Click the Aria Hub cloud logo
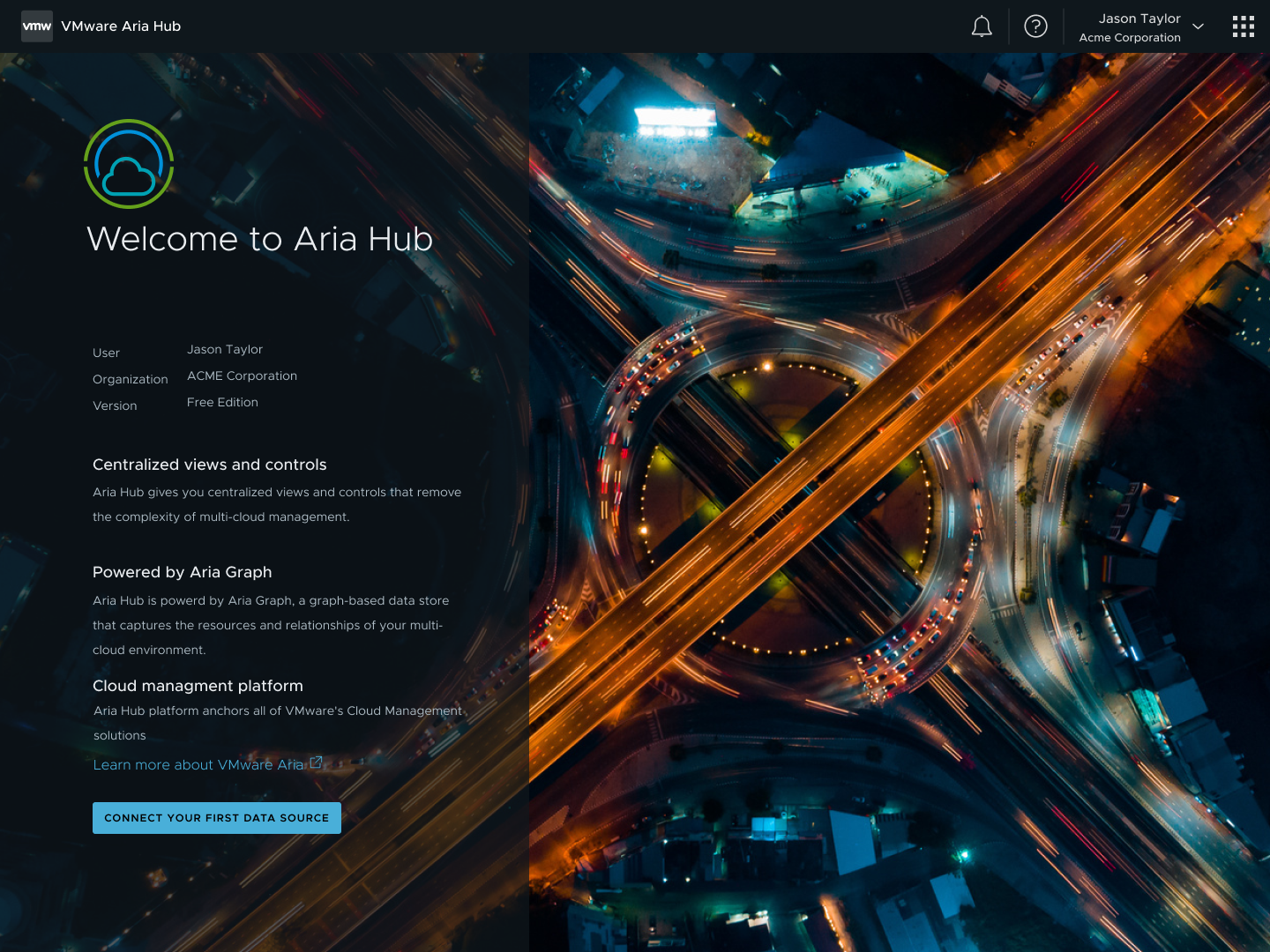Screen dimensions: 1270x952 (x=129, y=164)
